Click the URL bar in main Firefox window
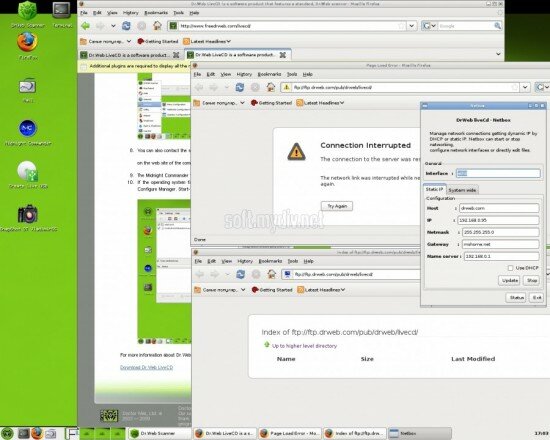Viewport: 550px width, 440px height. tap(288, 26)
